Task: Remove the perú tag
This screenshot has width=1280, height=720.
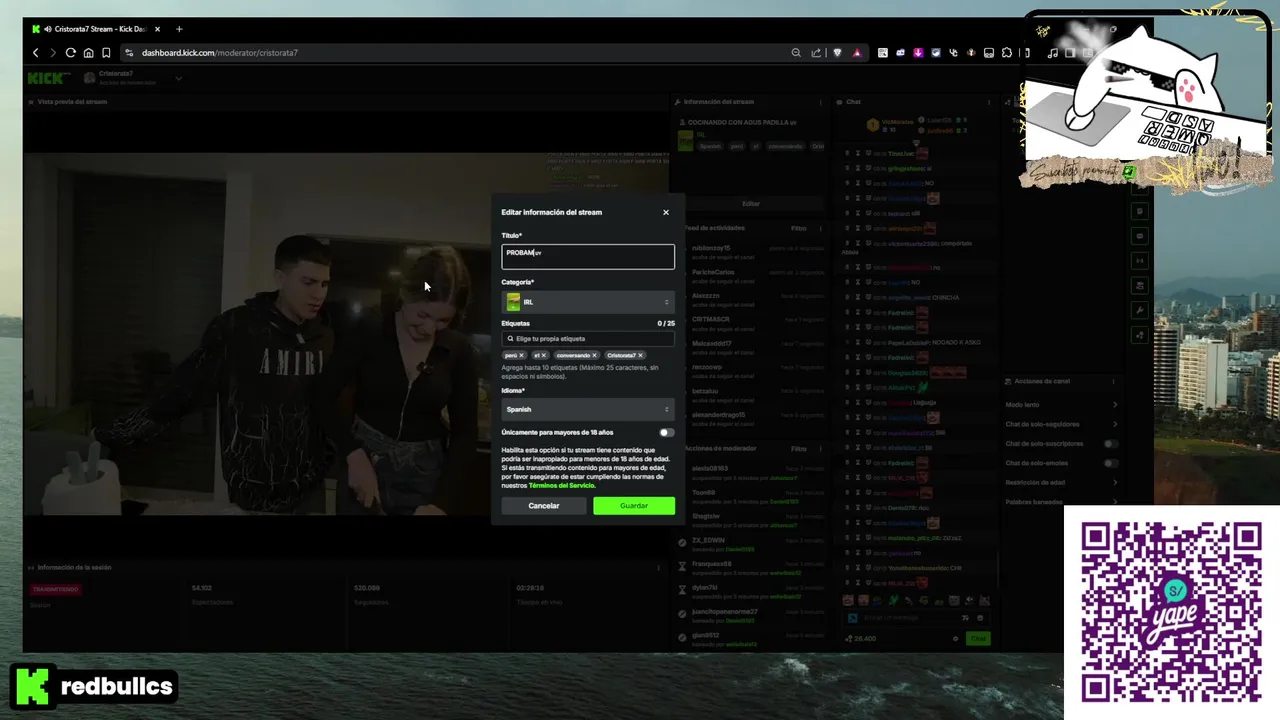Action: click(521, 355)
